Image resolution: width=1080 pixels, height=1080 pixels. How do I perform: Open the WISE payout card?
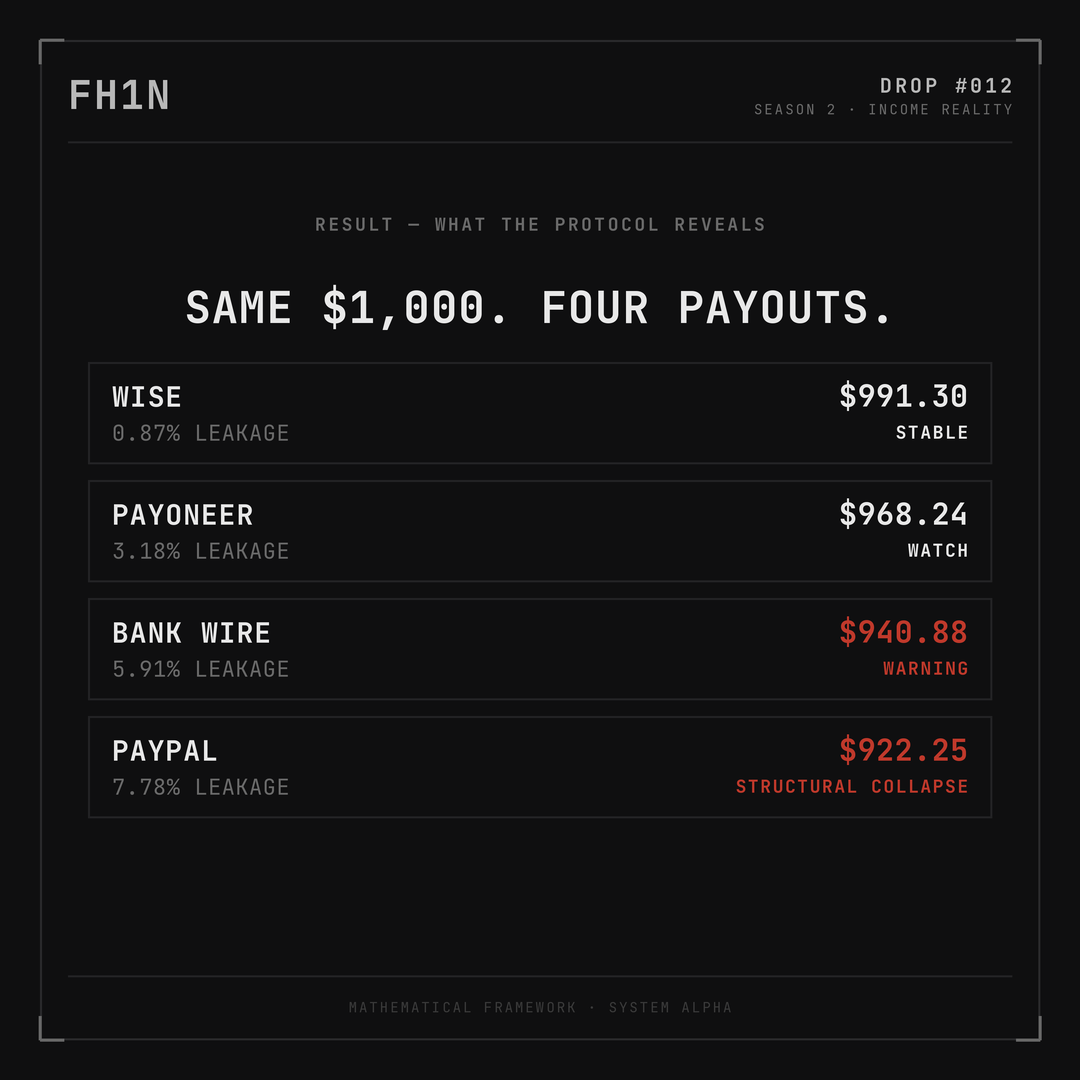click(540, 413)
